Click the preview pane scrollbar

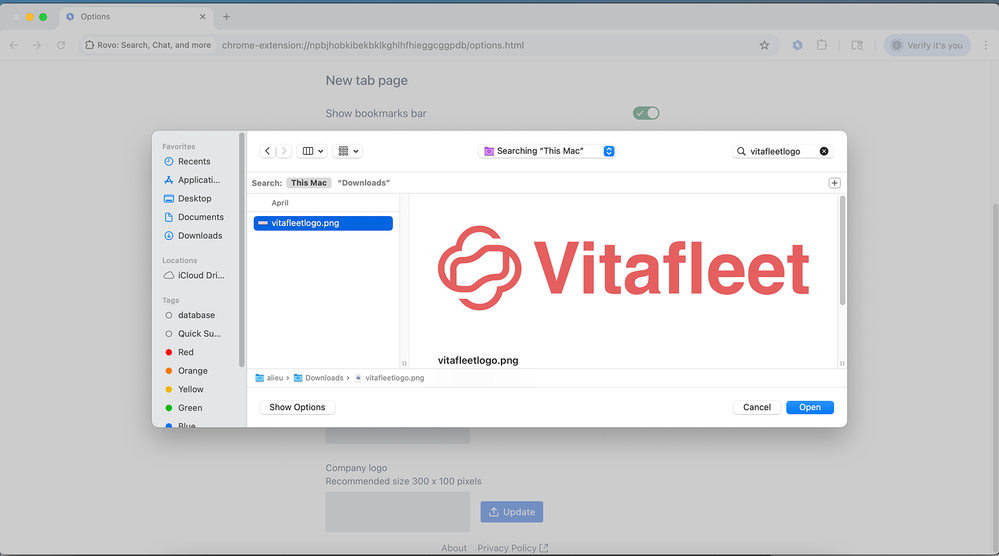click(x=842, y=250)
